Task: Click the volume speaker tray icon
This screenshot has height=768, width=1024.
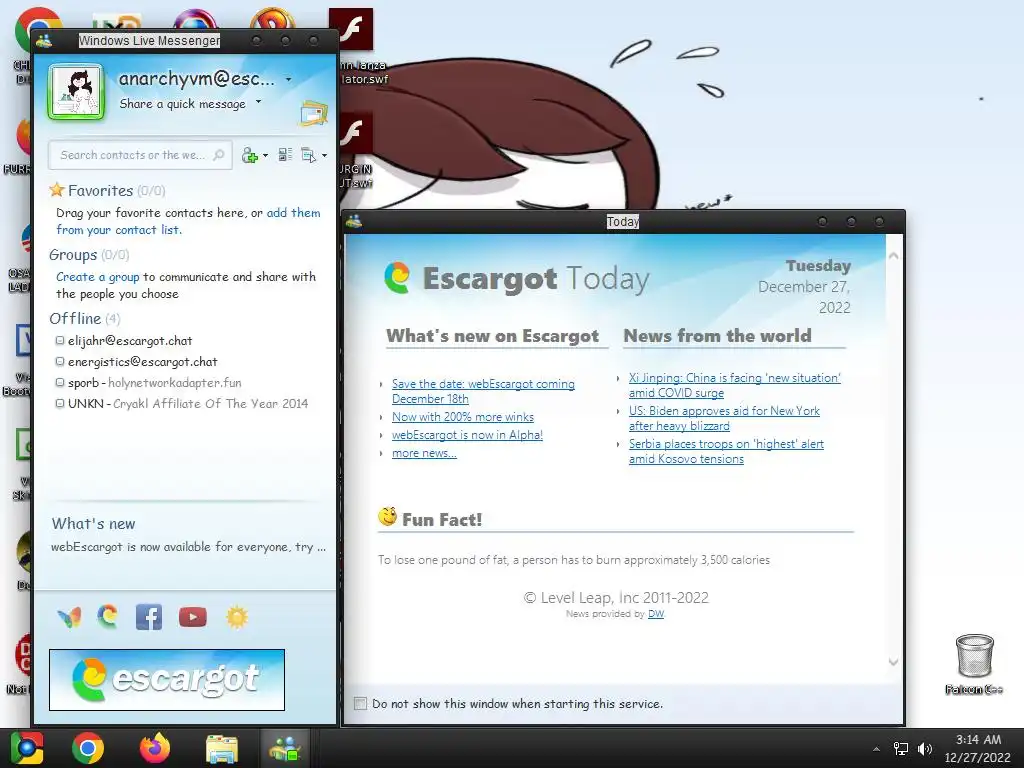Action: (x=925, y=749)
